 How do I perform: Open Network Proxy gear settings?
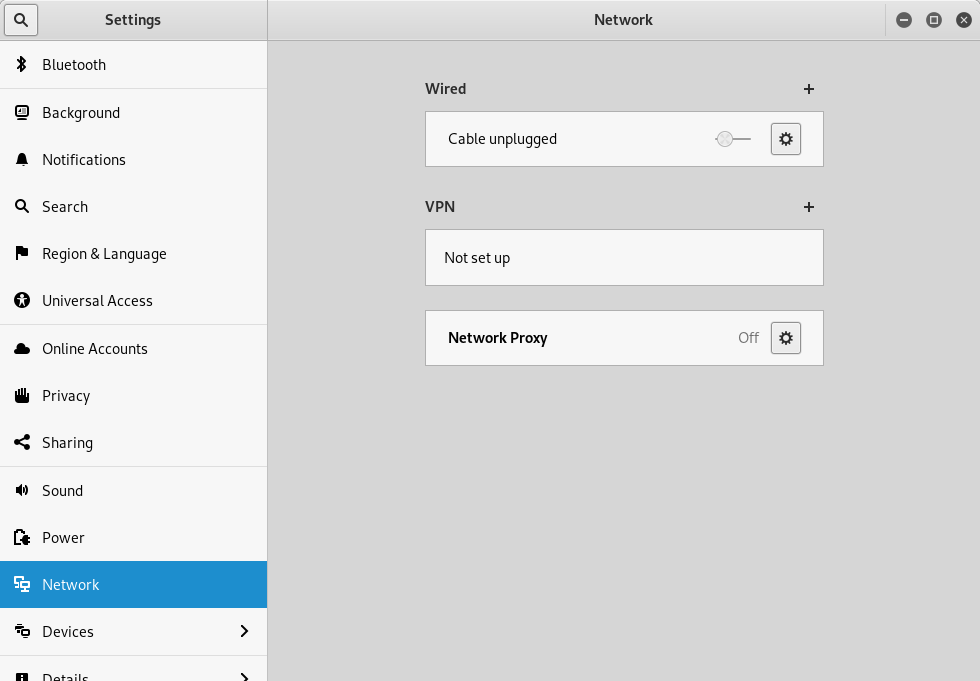pos(786,338)
